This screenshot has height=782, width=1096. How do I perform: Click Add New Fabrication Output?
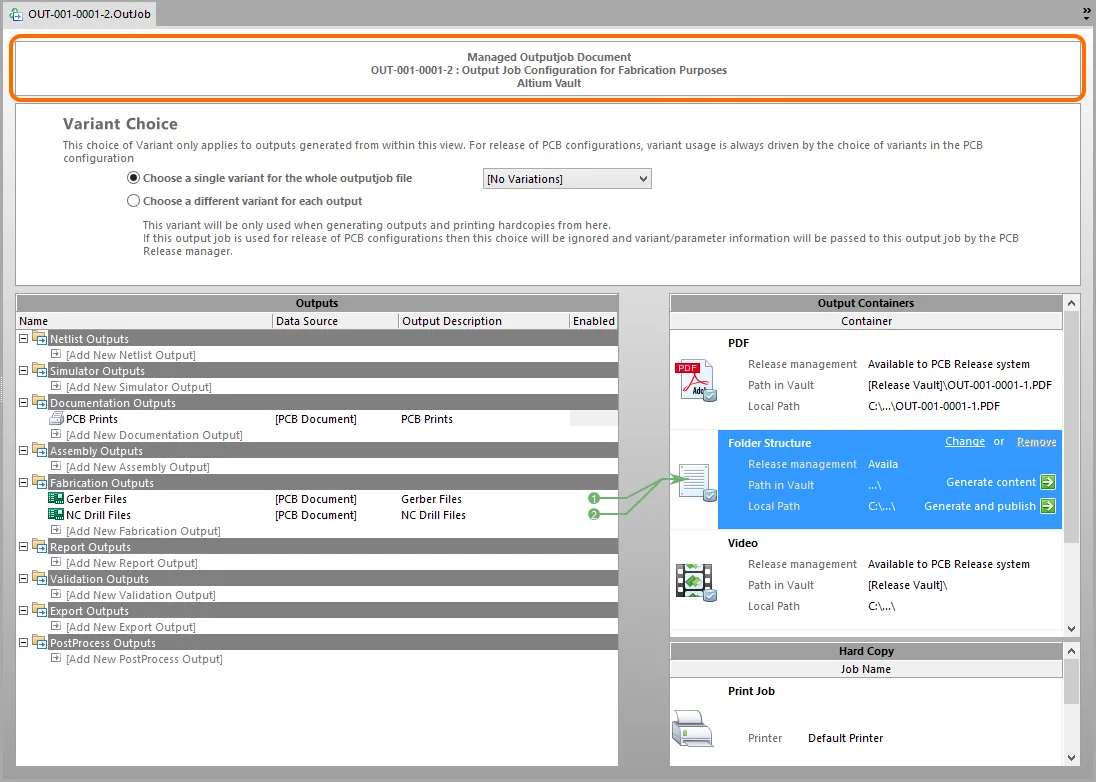pyautogui.click(x=143, y=530)
